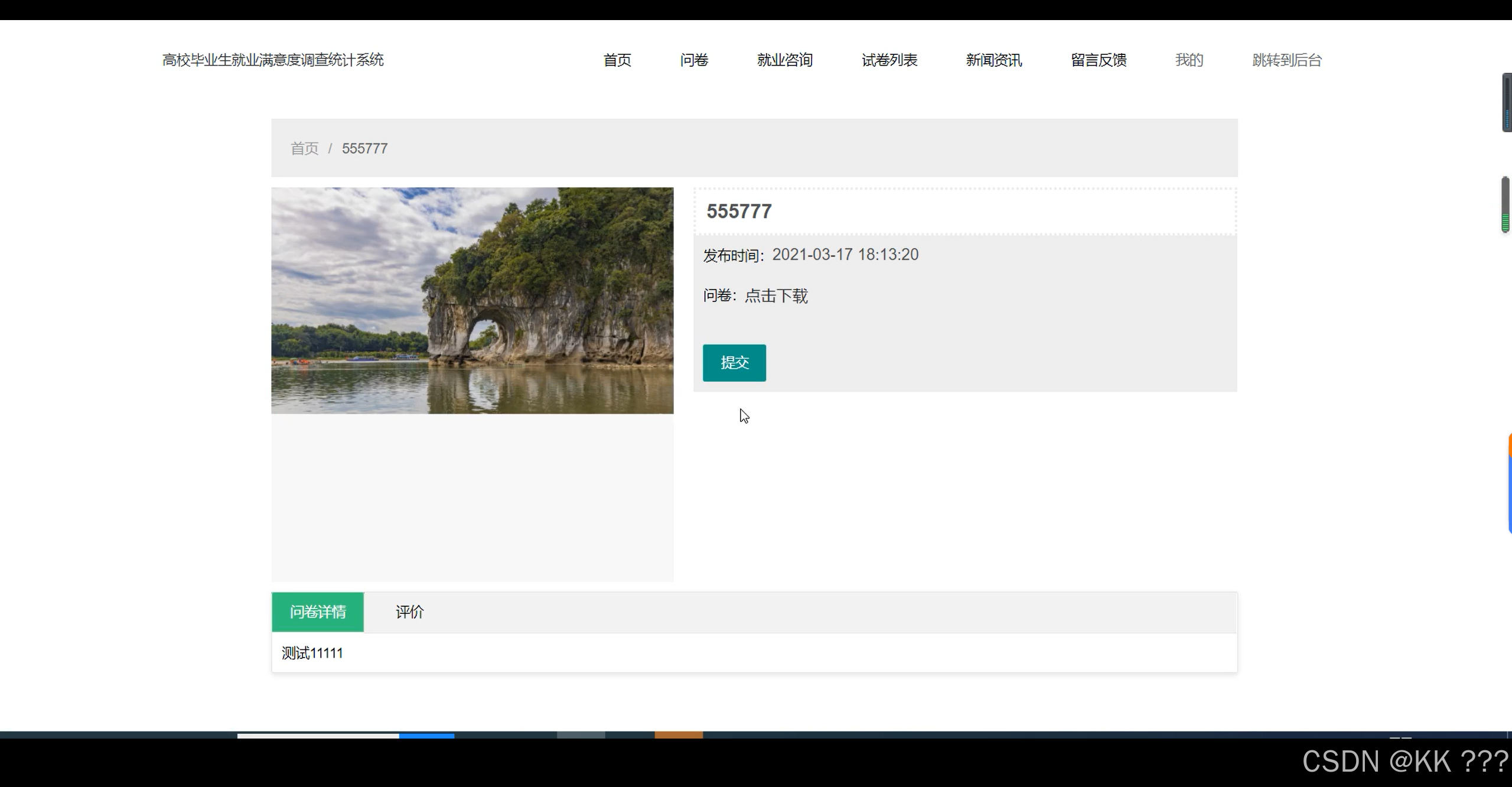
Task: Click 首页 in the breadcrumb trail
Action: coord(304,148)
